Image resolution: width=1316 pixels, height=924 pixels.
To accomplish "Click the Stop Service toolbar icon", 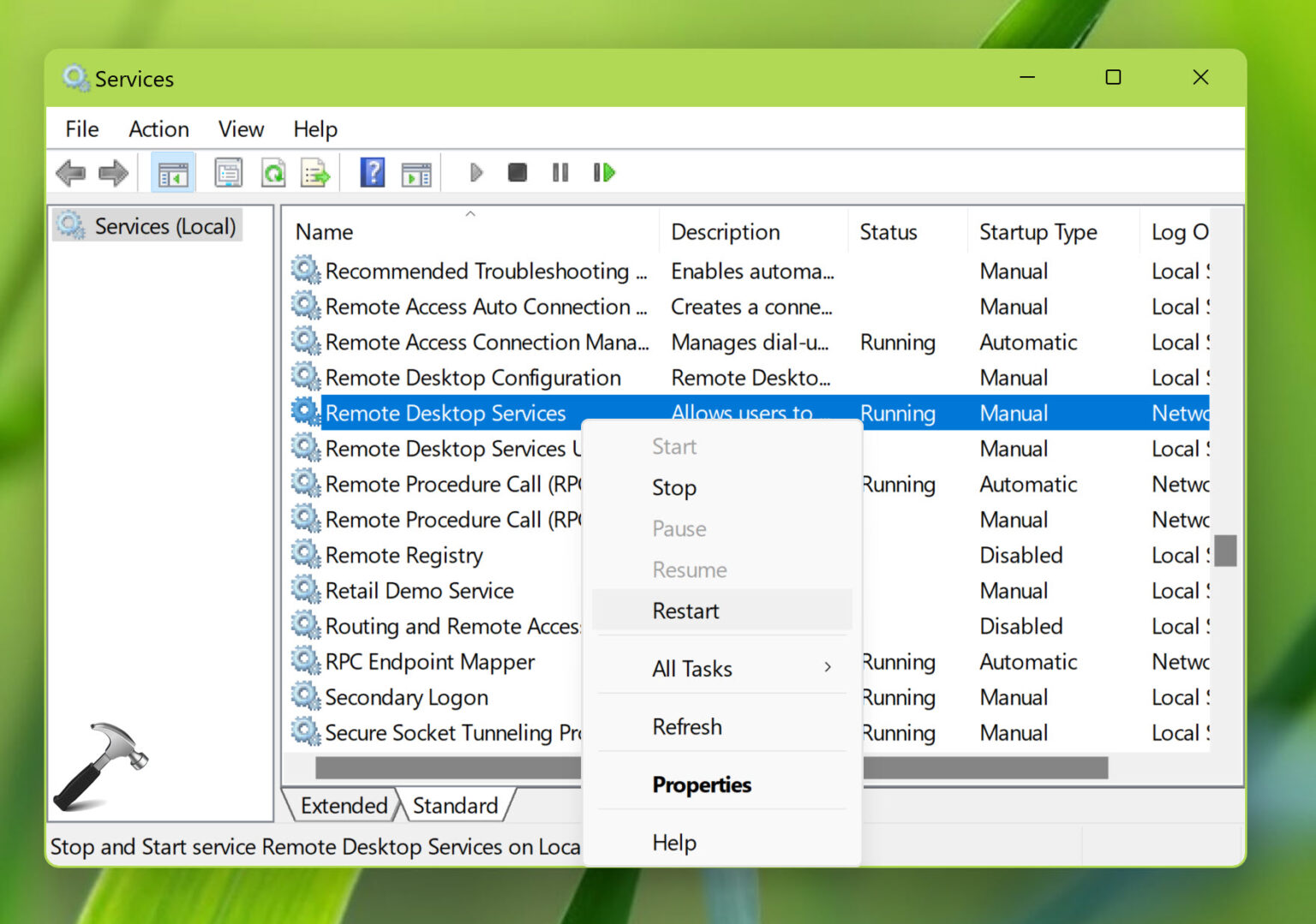I will point(517,173).
